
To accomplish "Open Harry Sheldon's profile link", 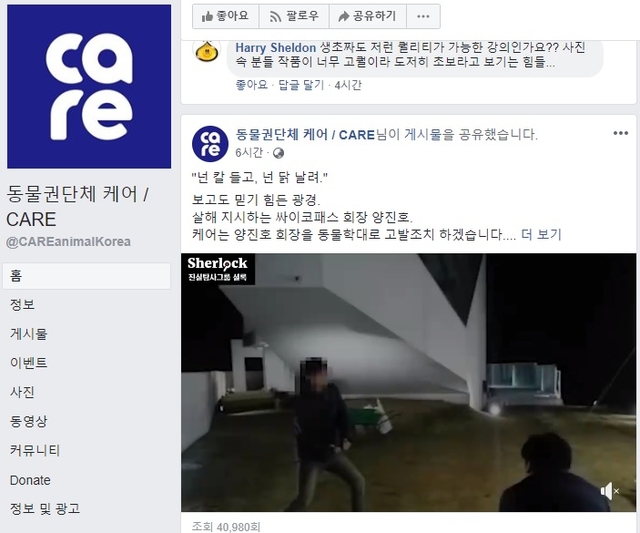I will 276,48.
